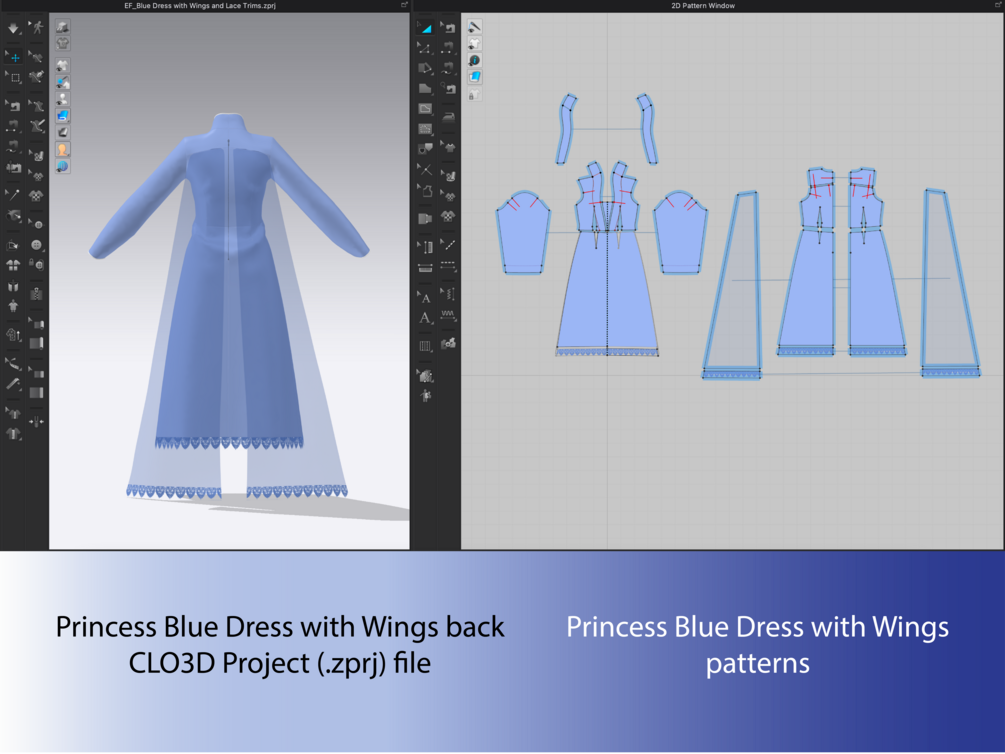Select the large A Annotation tool
Screen dimensions: 1005x754
[x=425, y=318]
